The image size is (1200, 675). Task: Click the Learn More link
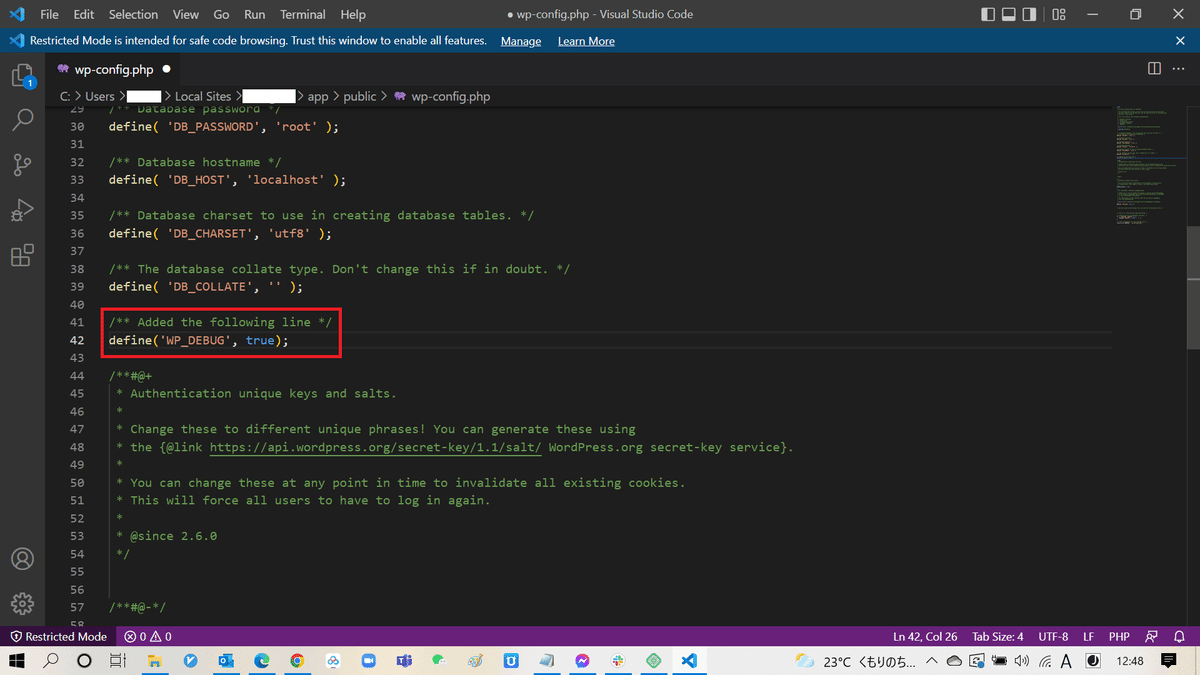coord(586,41)
